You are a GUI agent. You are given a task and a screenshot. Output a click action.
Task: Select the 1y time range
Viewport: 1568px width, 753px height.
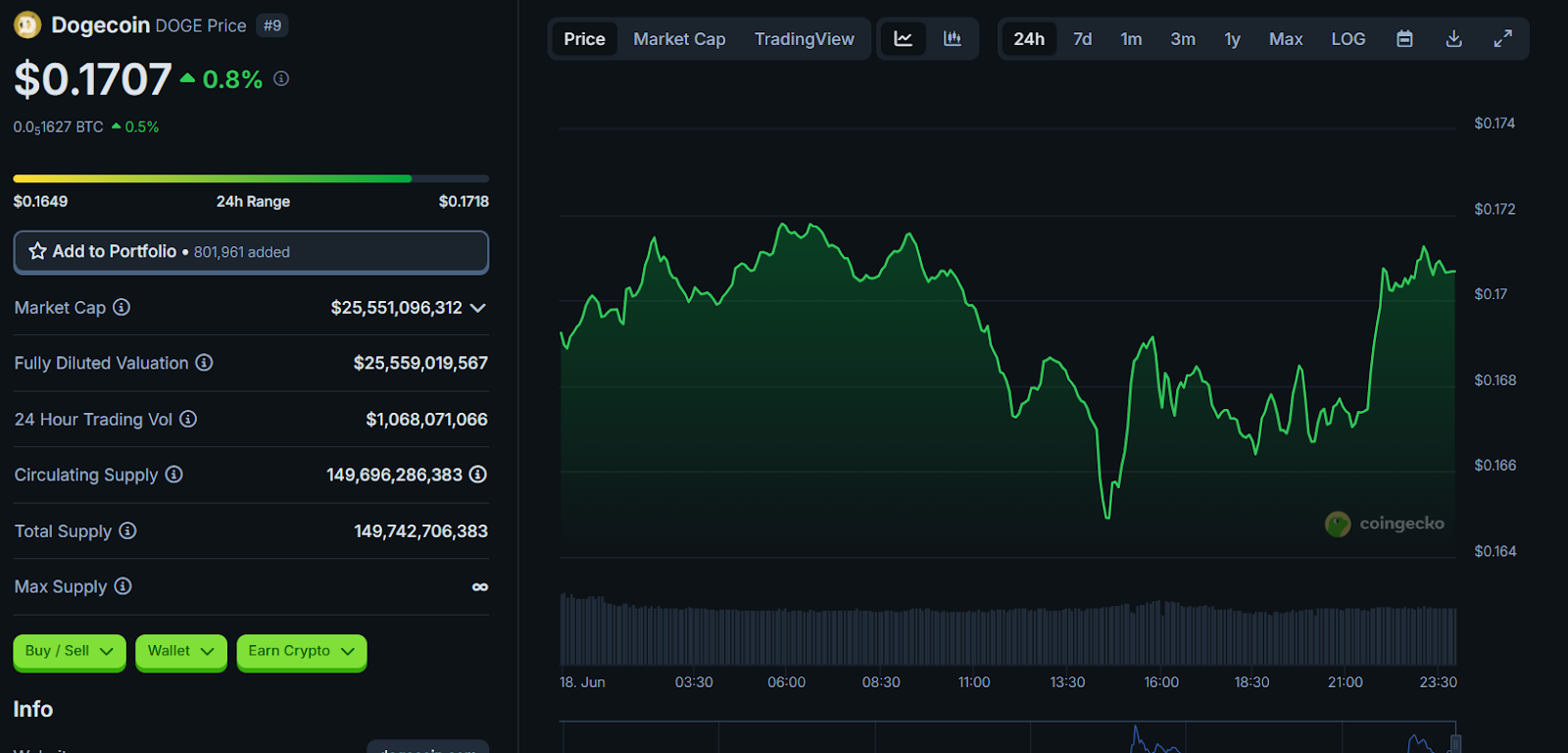(x=1232, y=39)
